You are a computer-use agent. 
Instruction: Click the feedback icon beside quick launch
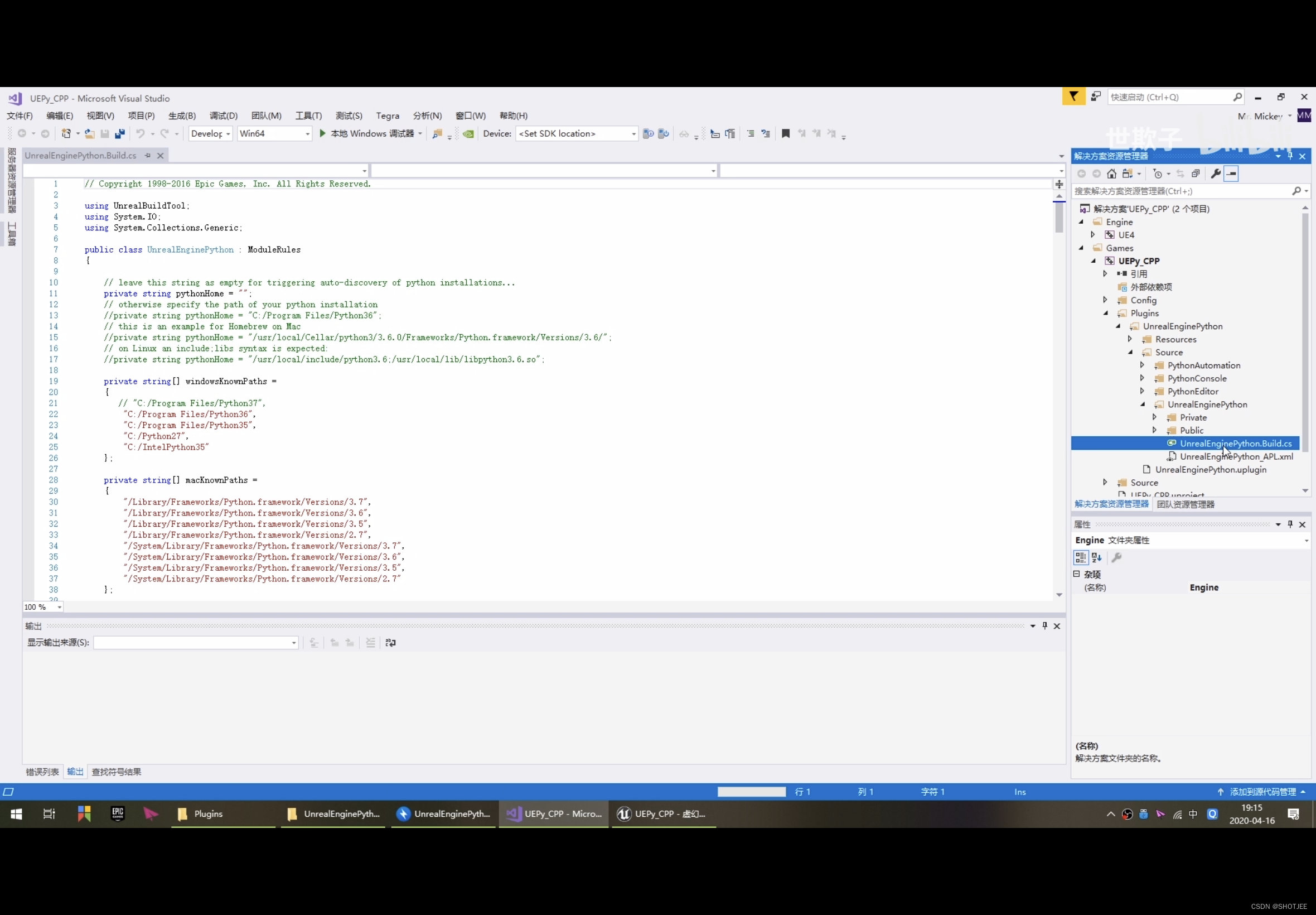(x=1095, y=97)
